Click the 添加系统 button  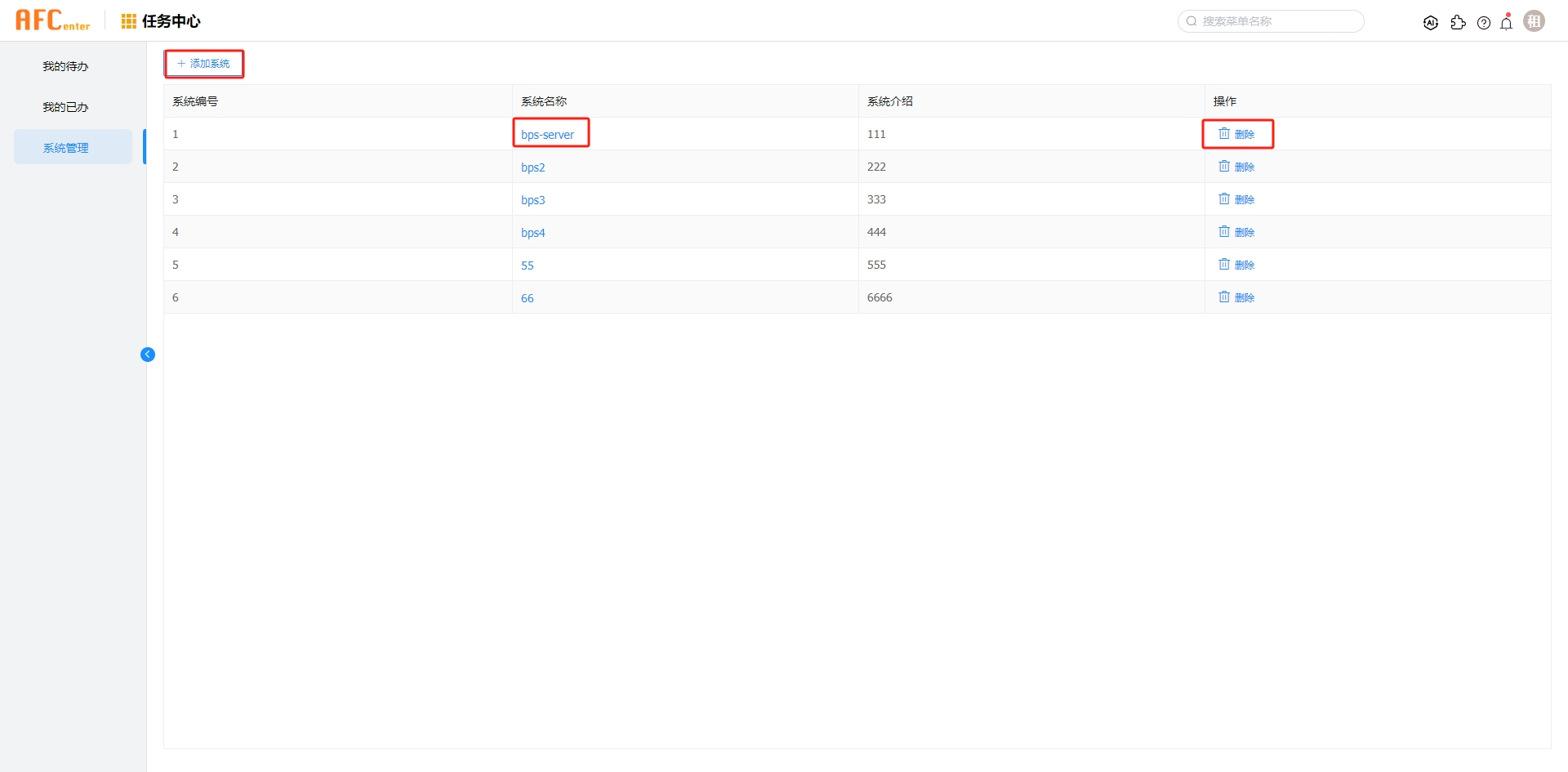204,64
